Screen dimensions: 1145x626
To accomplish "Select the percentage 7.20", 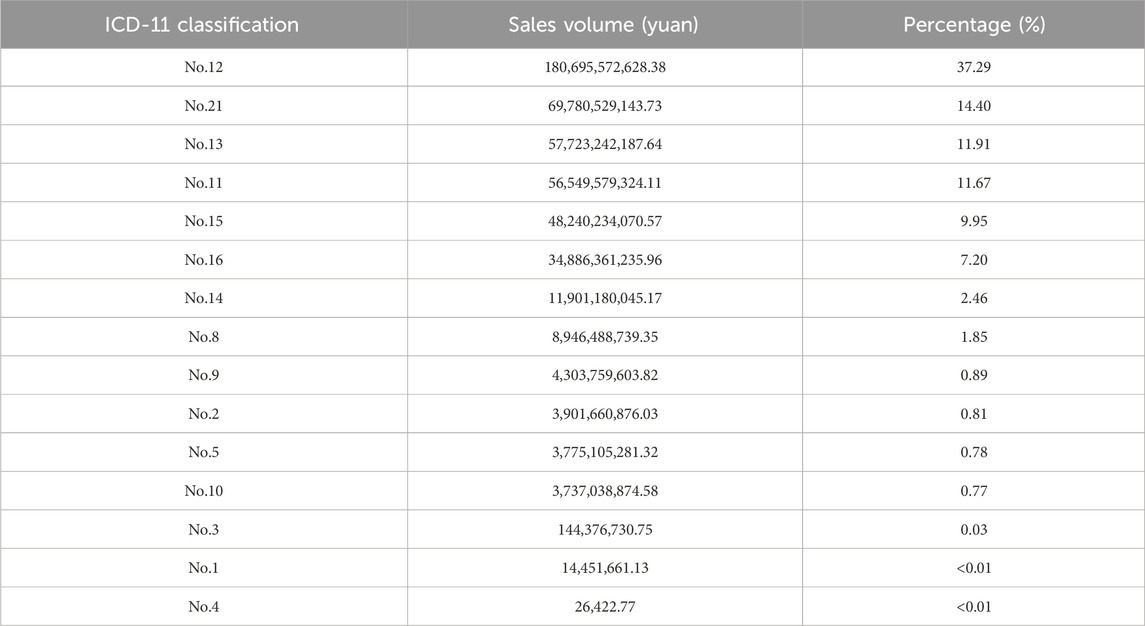I will pyautogui.click(x=974, y=260).
